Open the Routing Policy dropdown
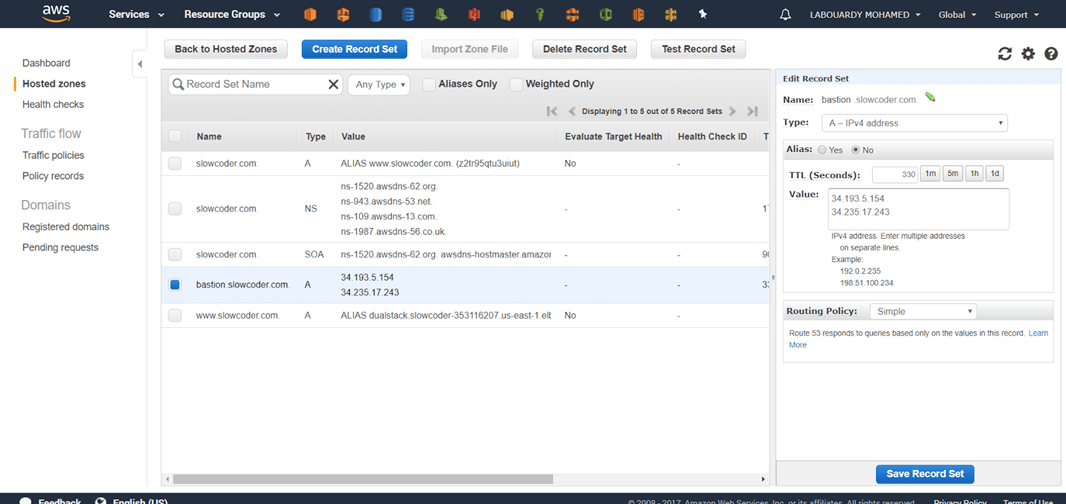The width and height of the screenshot is (1066, 504). [923, 312]
